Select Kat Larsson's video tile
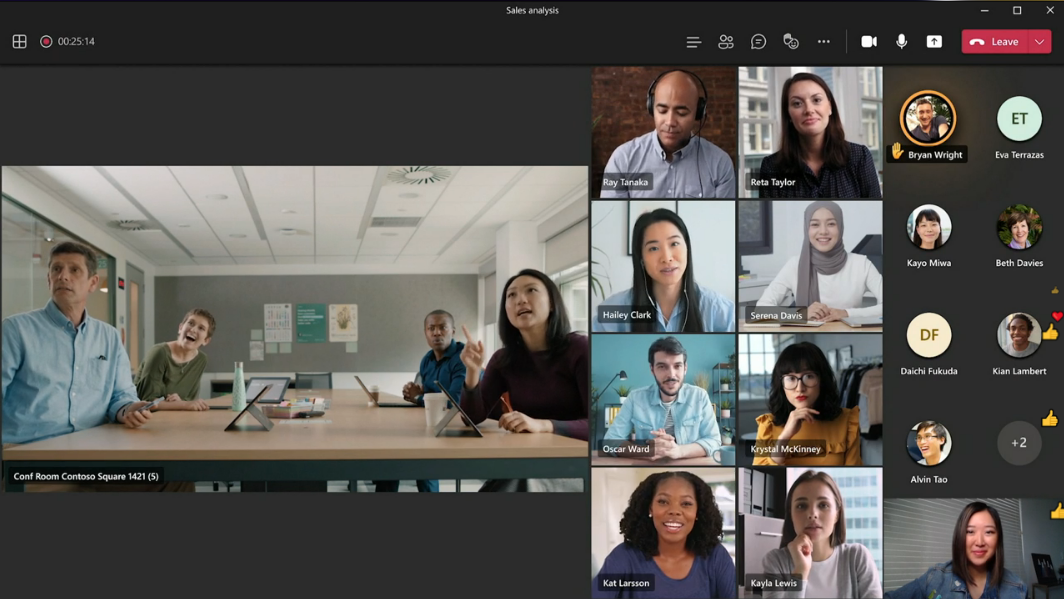Viewport: 1064px width, 599px height. [x=663, y=533]
